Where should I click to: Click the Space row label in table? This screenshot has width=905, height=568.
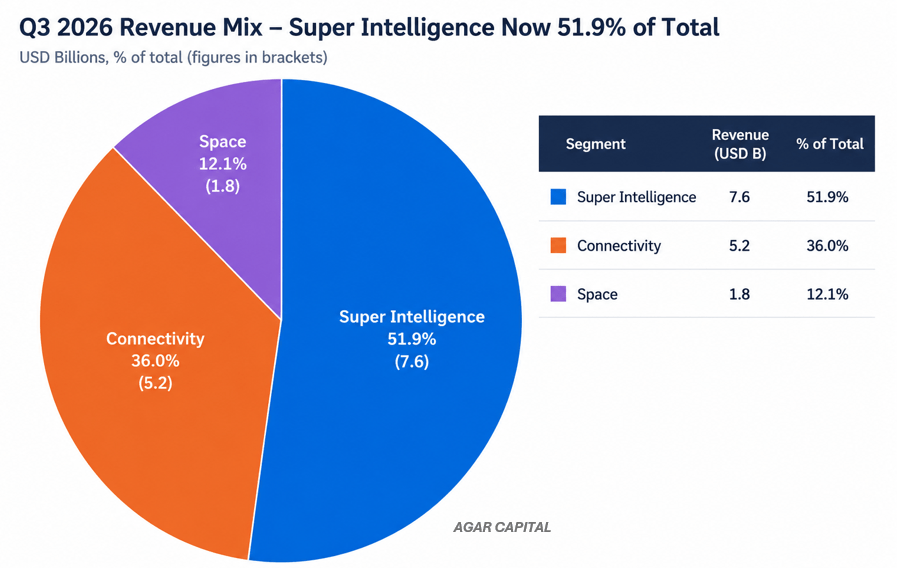[597, 294]
